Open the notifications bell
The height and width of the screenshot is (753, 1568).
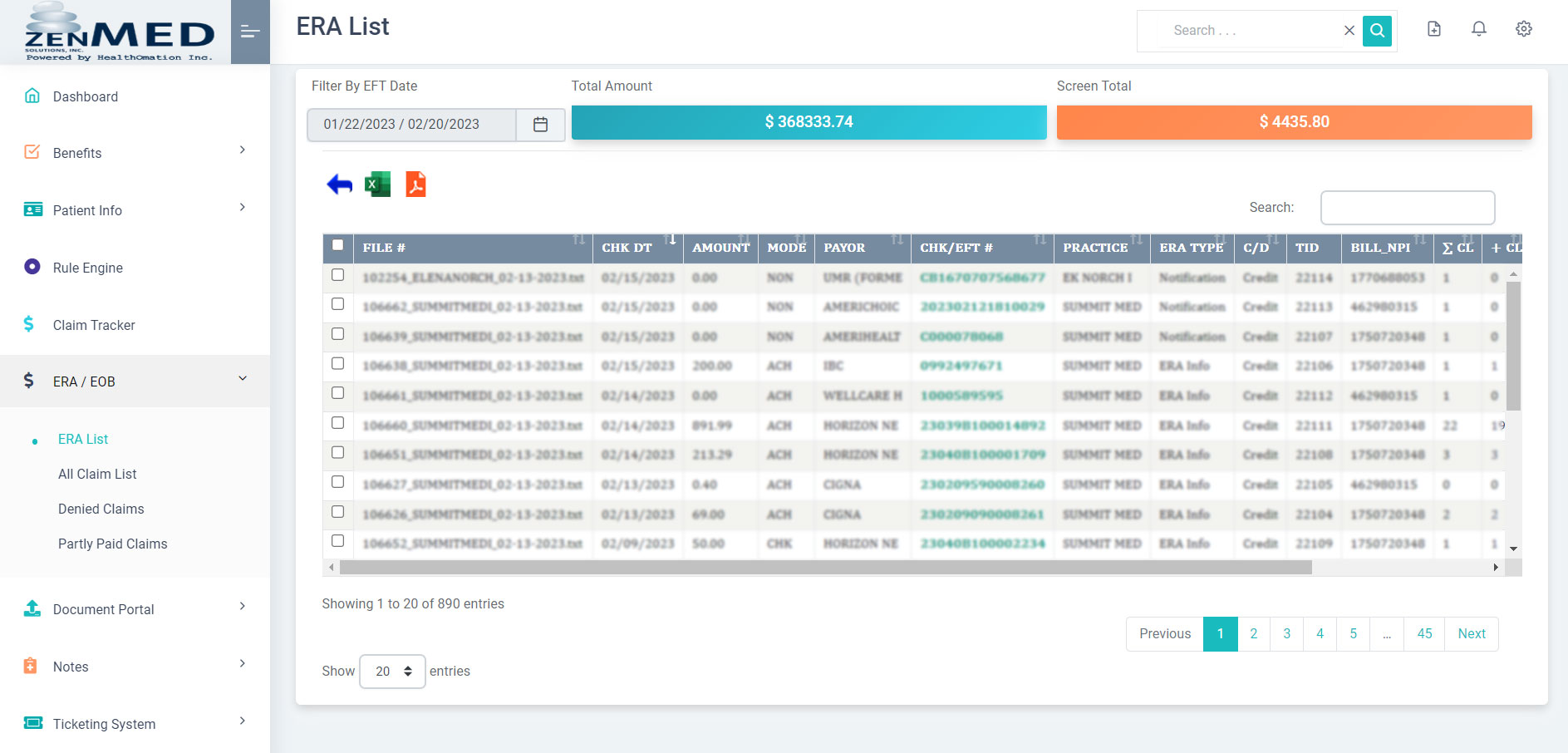click(x=1478, y=29)
